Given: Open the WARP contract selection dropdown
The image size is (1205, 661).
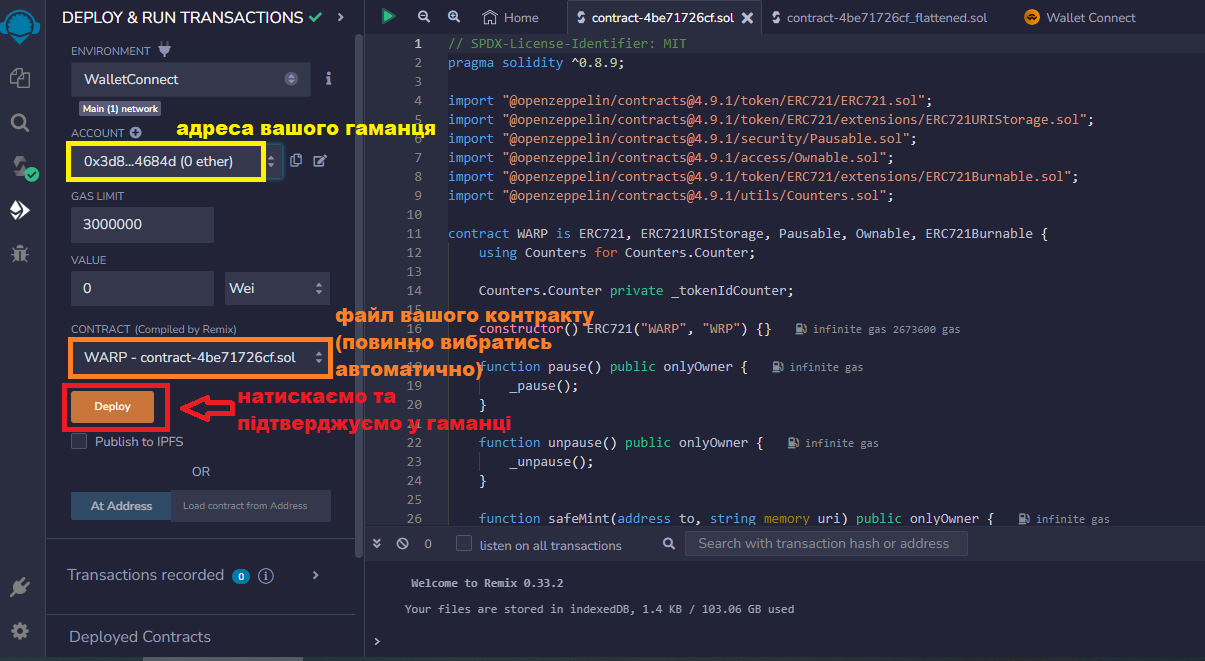Looking at the screenshot, I should (200, 357).
